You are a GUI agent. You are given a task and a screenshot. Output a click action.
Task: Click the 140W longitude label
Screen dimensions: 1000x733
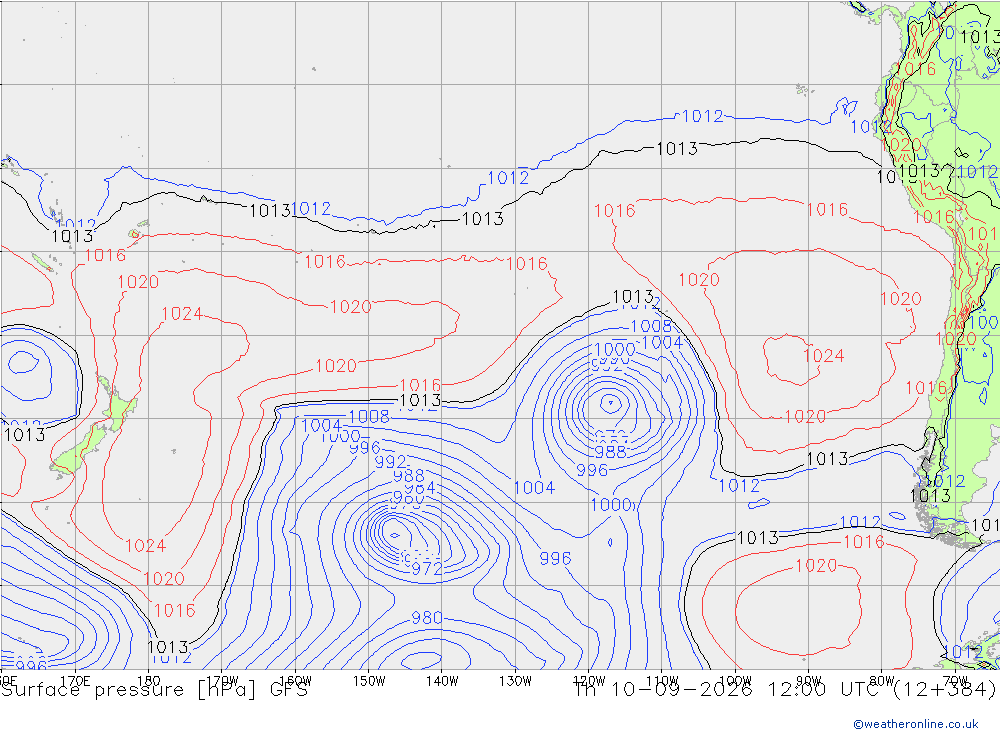coord(442,681)
